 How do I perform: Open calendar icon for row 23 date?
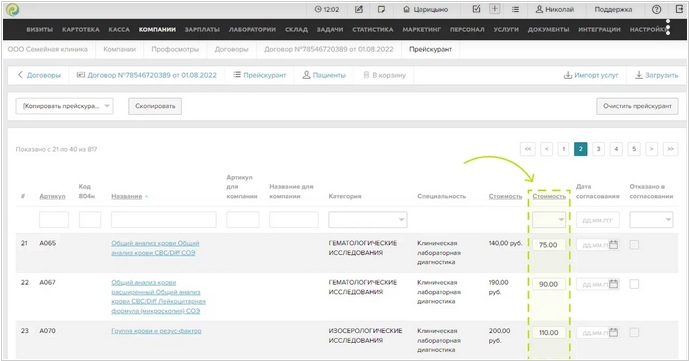(614, 332)
